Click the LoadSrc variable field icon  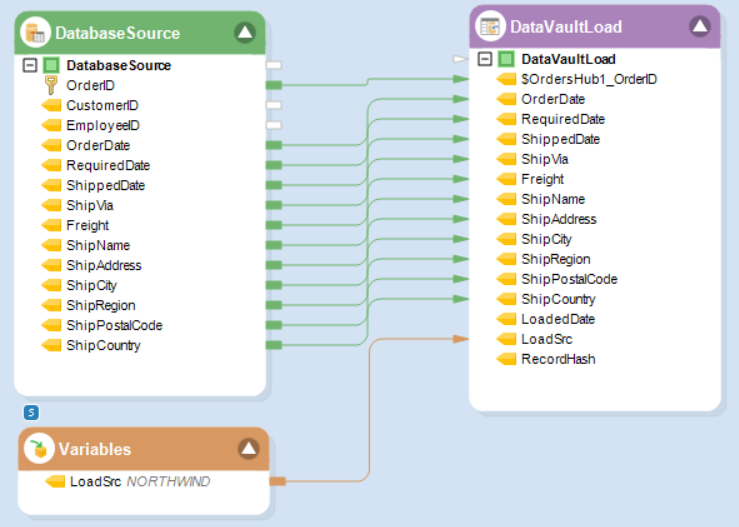(55, 482)
